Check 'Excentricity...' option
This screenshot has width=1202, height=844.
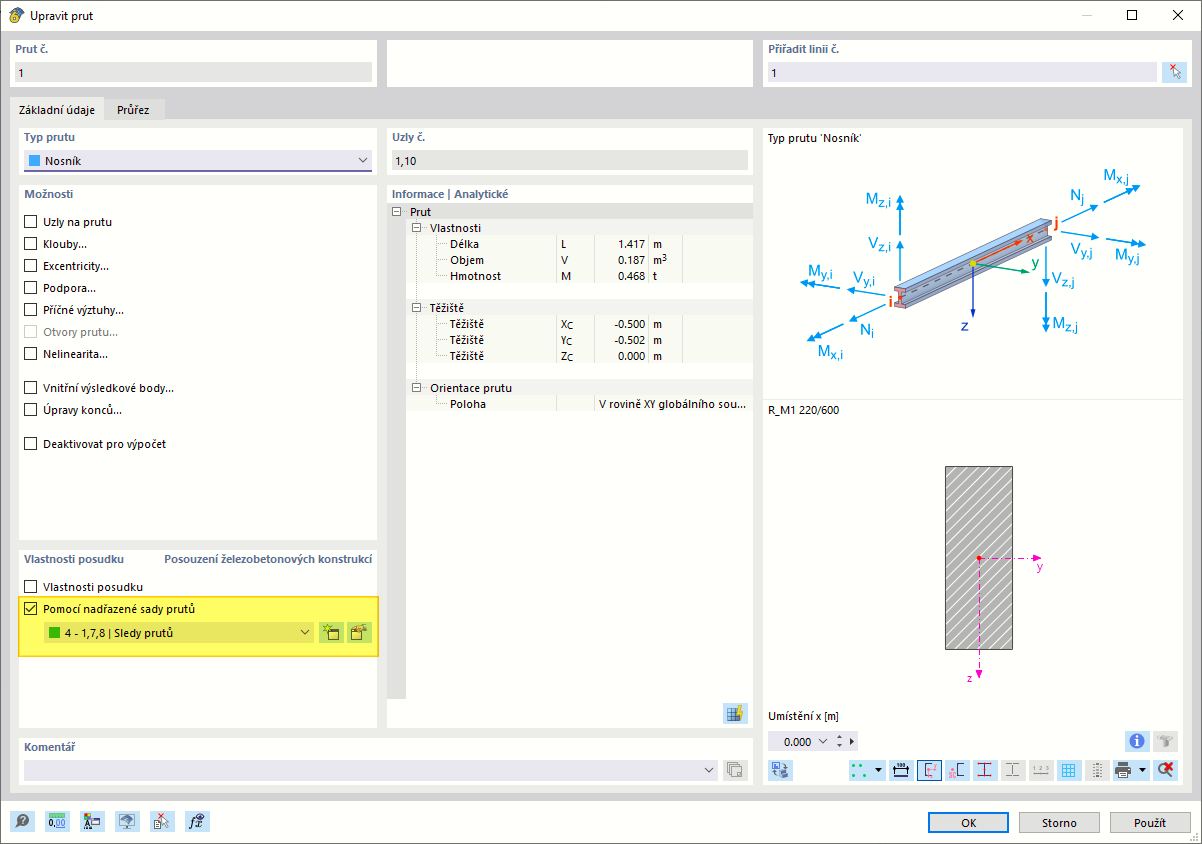31,266
